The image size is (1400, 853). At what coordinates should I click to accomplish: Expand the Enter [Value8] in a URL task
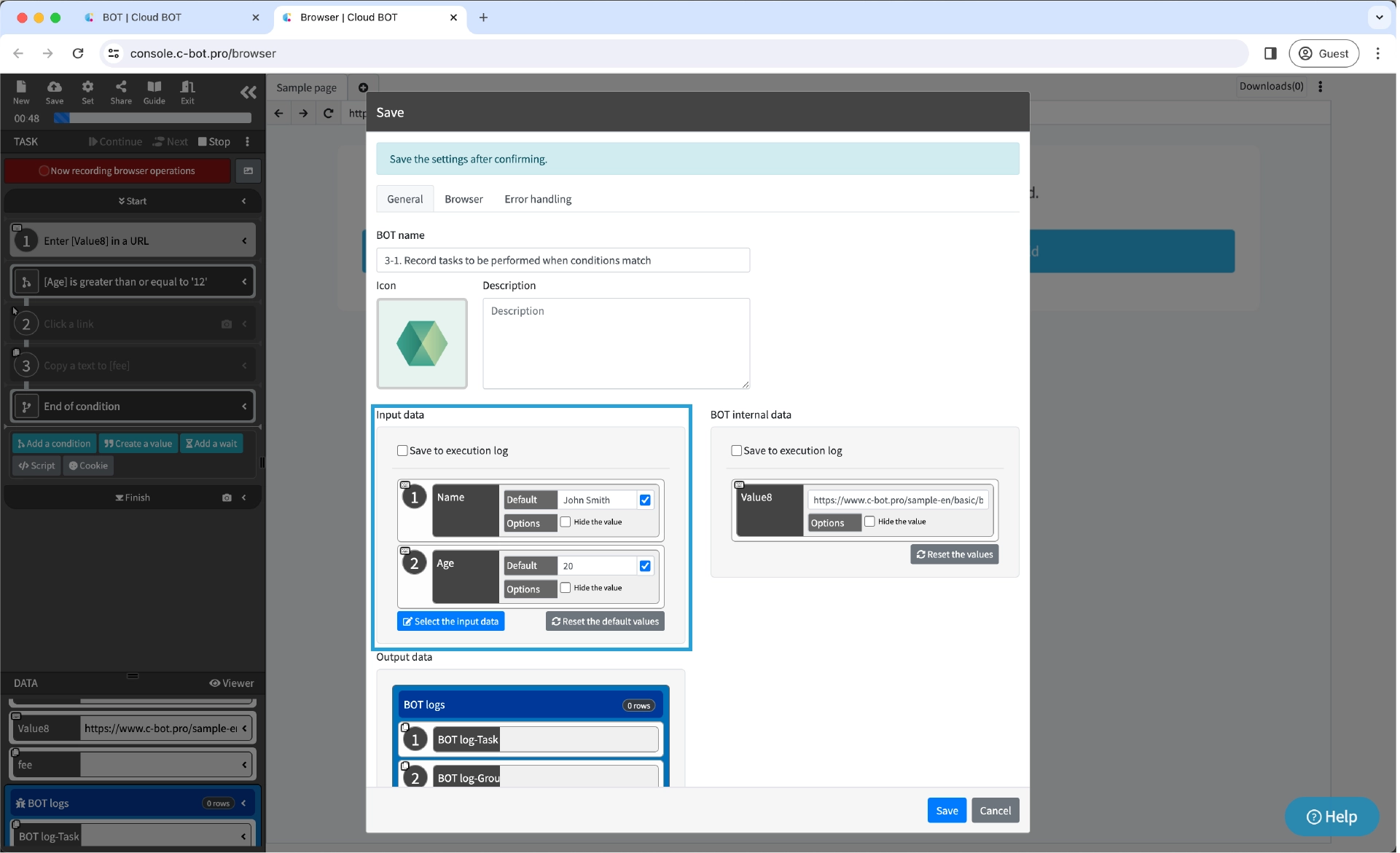[244, 241]
